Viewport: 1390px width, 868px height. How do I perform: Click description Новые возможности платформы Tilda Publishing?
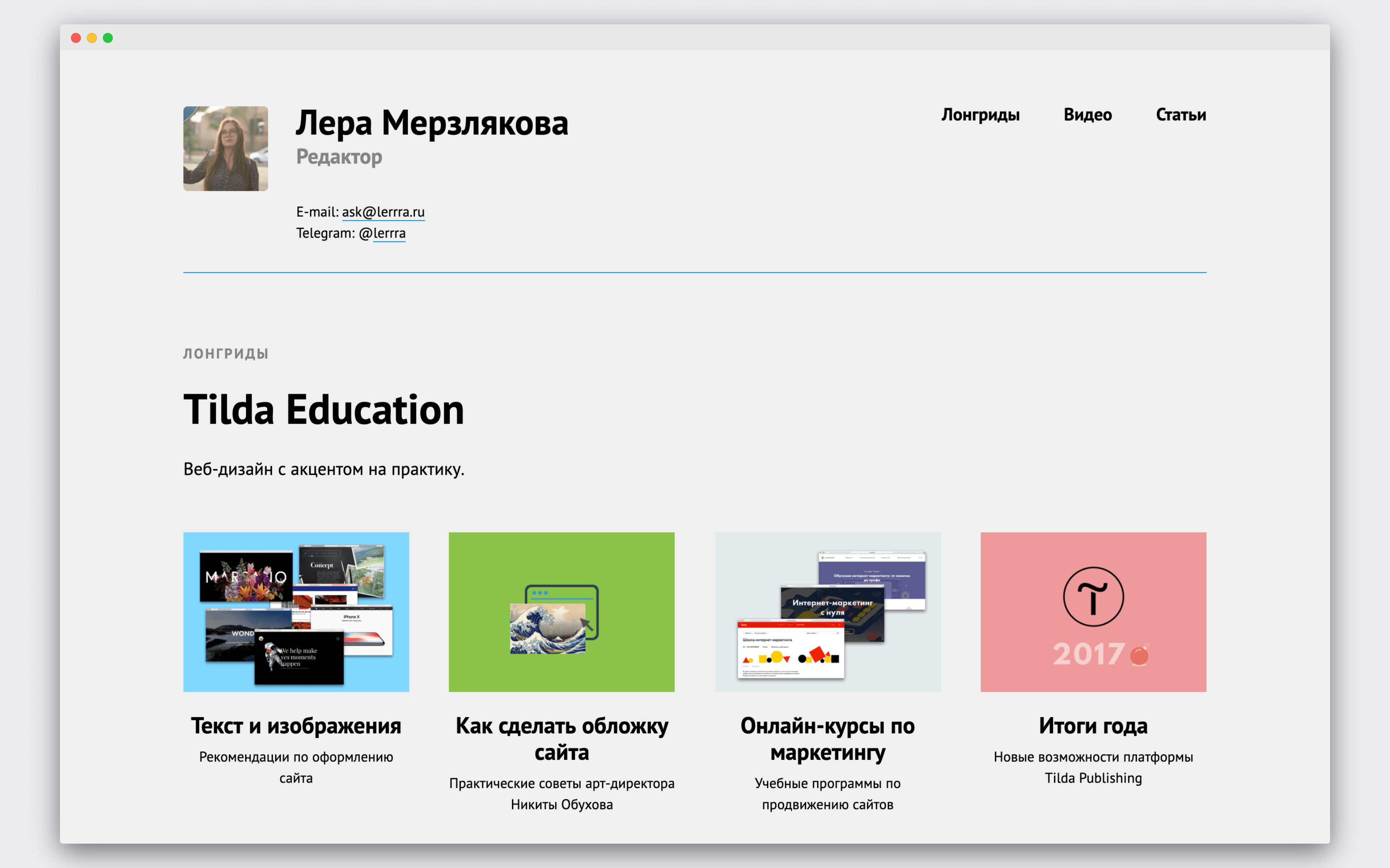coord(1093,767)
